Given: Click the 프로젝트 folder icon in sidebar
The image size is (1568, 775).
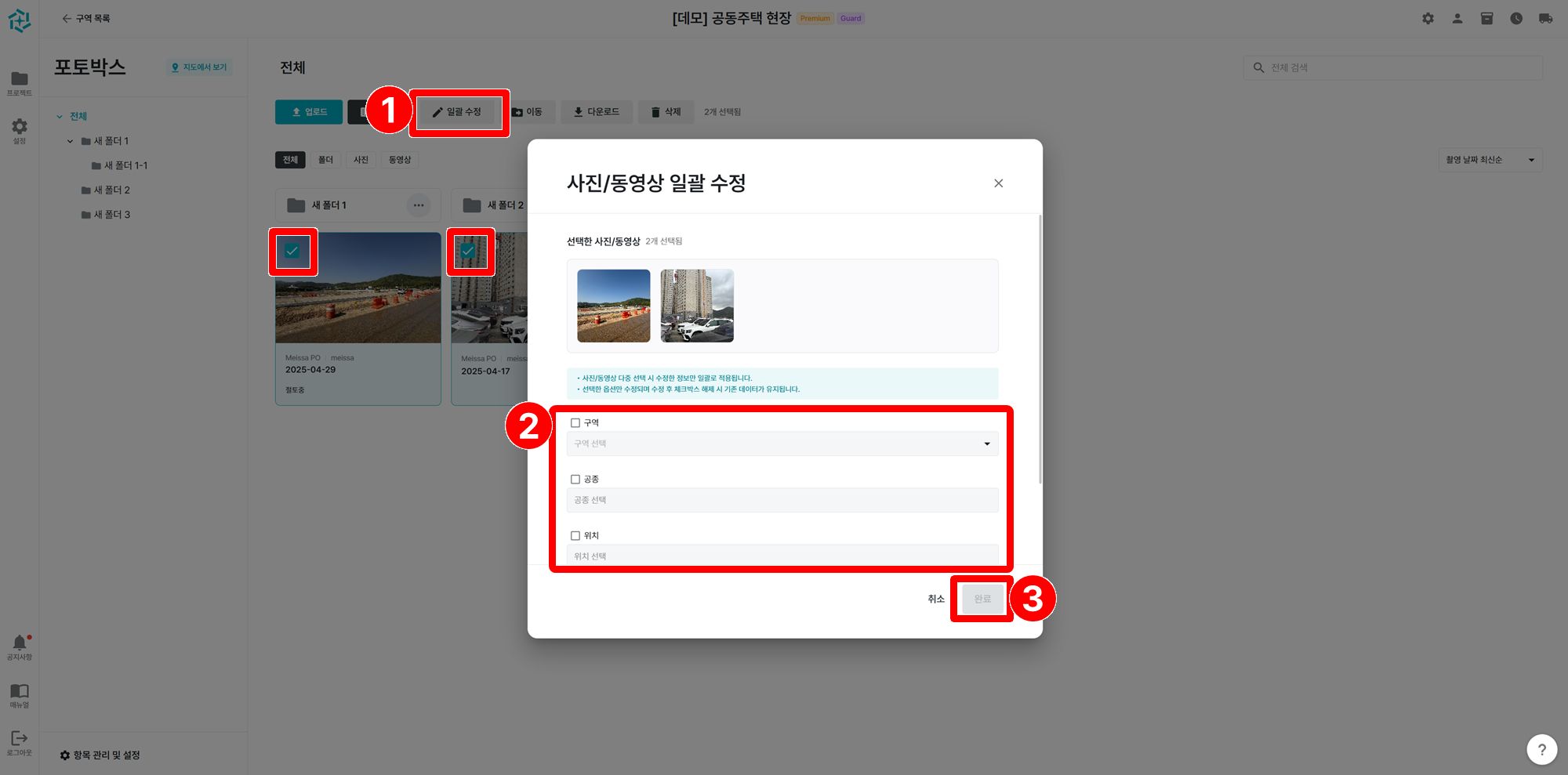Looking at the screenshot, I should coord(20,81).
